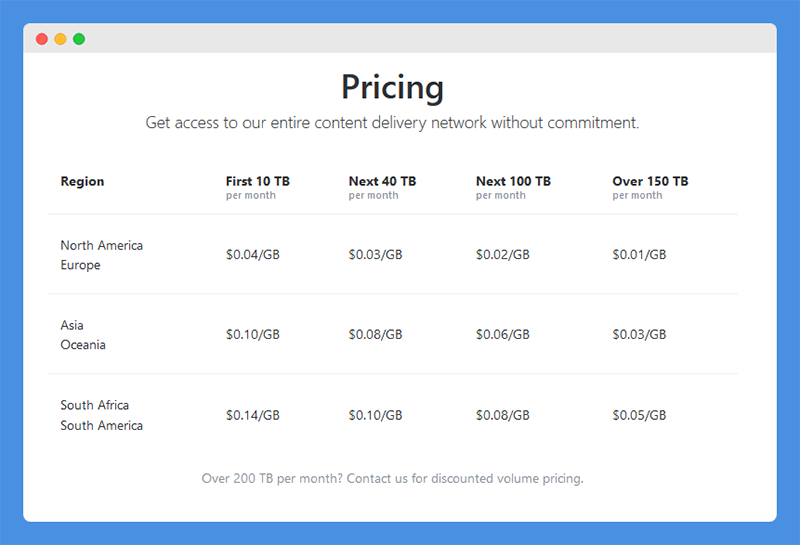Click the yellow minimize window dot
Image resolution: width=800 pixels, height=545 pixels.
(x=60, y=39)
